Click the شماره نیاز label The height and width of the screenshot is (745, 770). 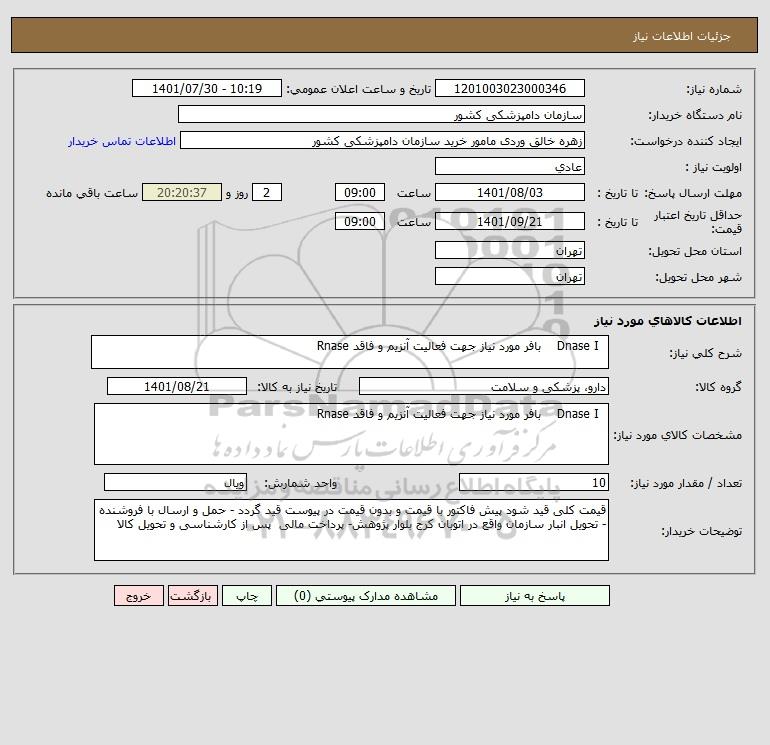[x=714, y=89]
